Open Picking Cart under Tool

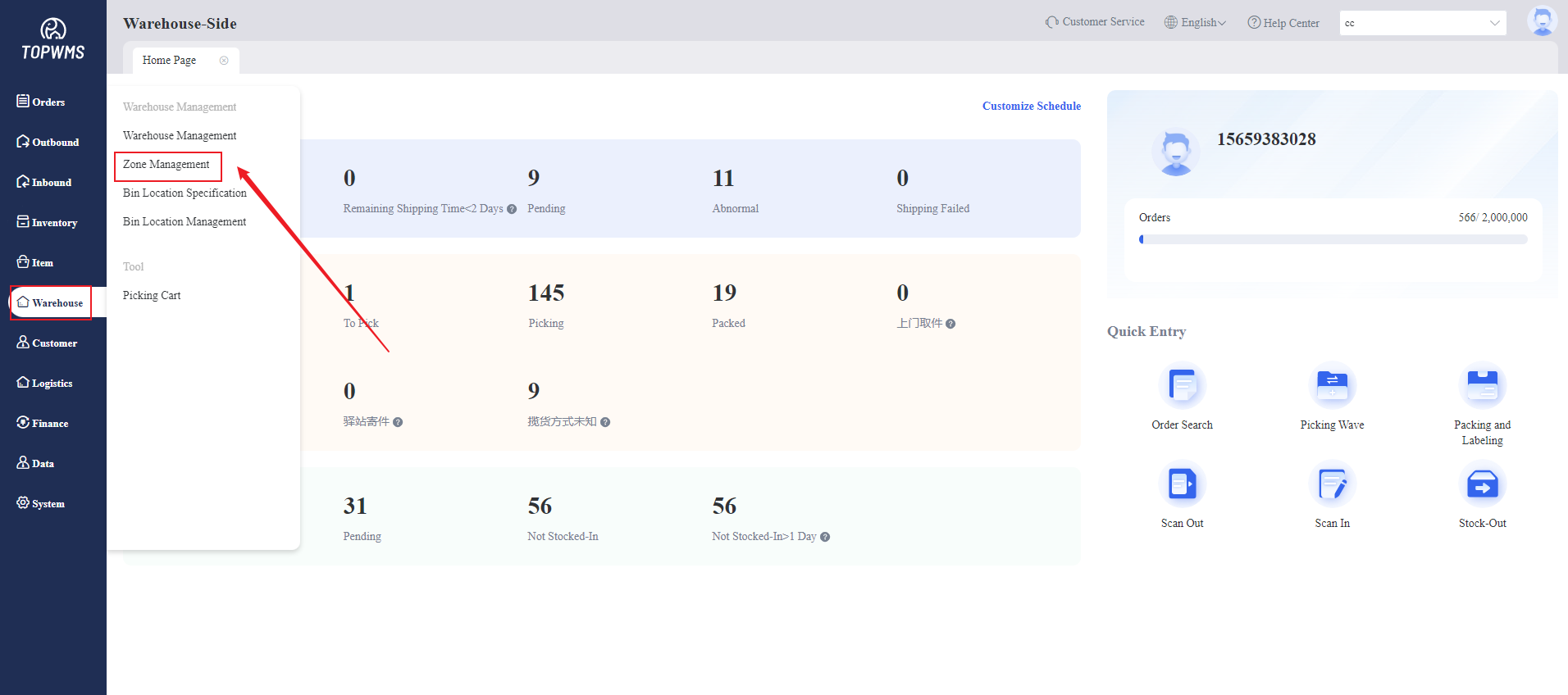152,296
